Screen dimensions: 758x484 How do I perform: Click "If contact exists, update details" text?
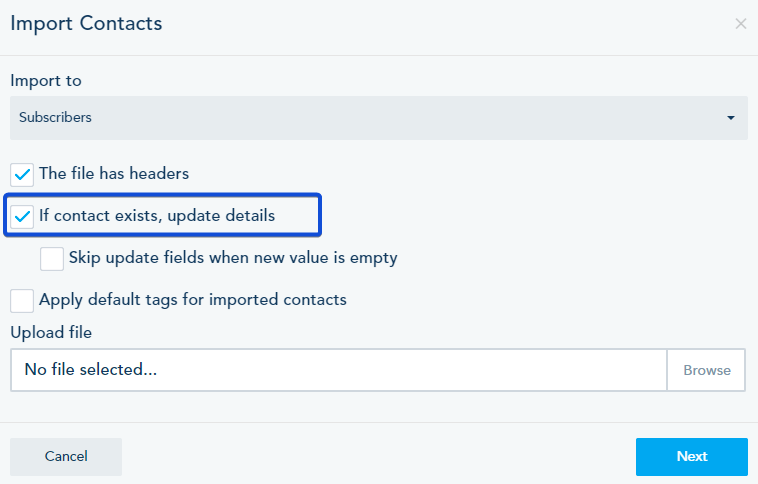[x=157, y=215]
